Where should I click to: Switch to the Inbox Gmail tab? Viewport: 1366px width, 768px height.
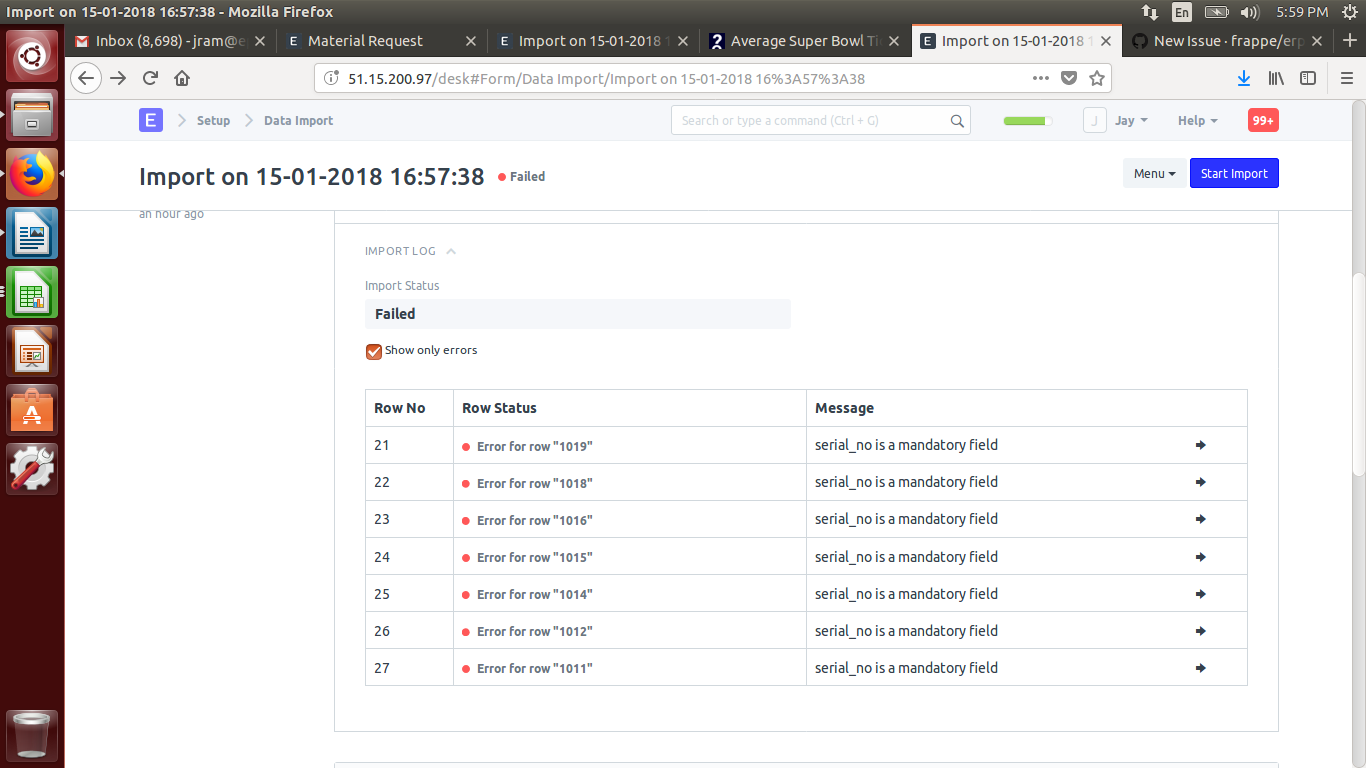(171, 41)
